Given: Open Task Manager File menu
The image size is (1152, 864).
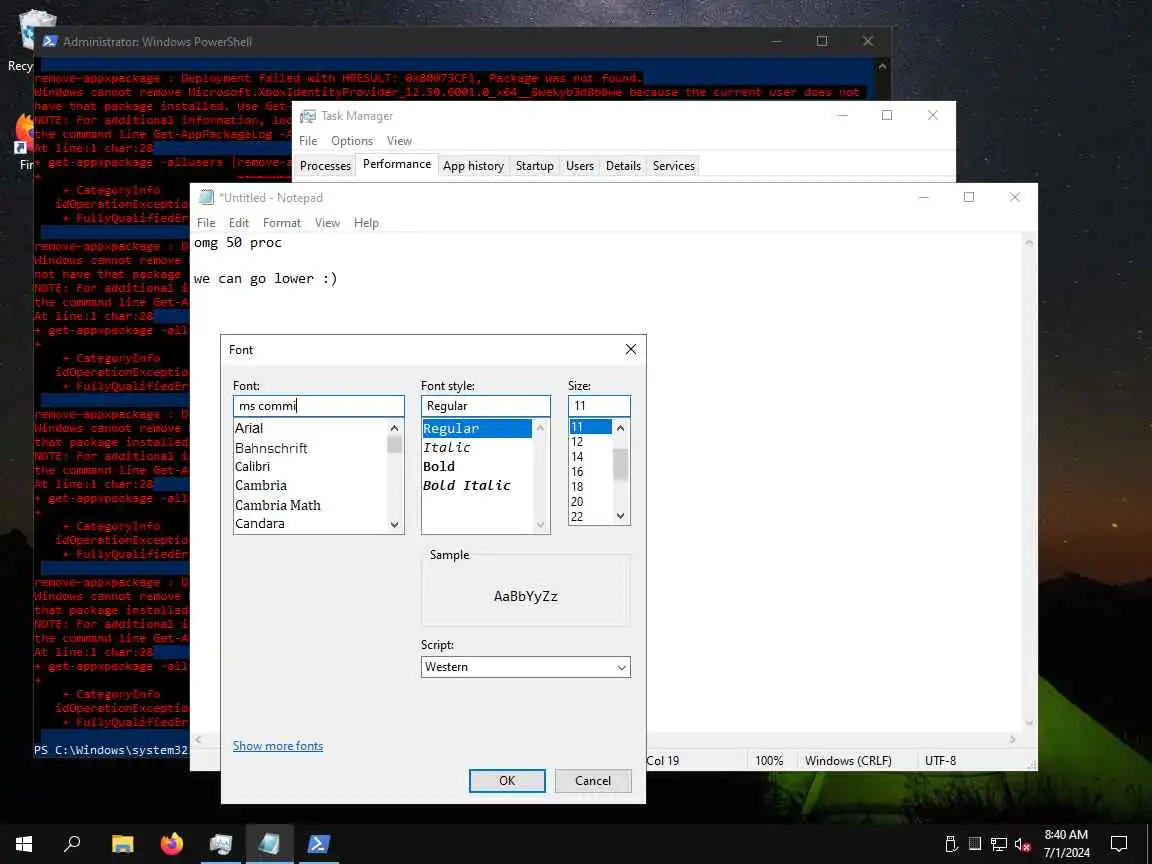Looking at the screenshot, I should (x=308, y=140).
